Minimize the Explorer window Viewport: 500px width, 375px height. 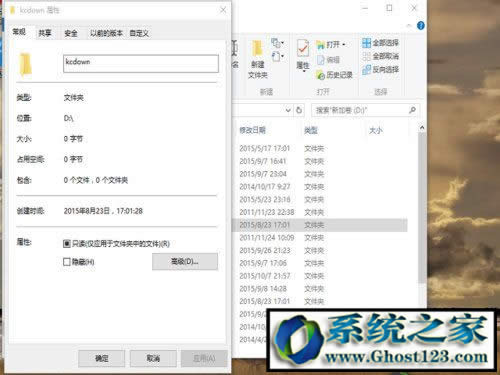[x=365, y=8]
